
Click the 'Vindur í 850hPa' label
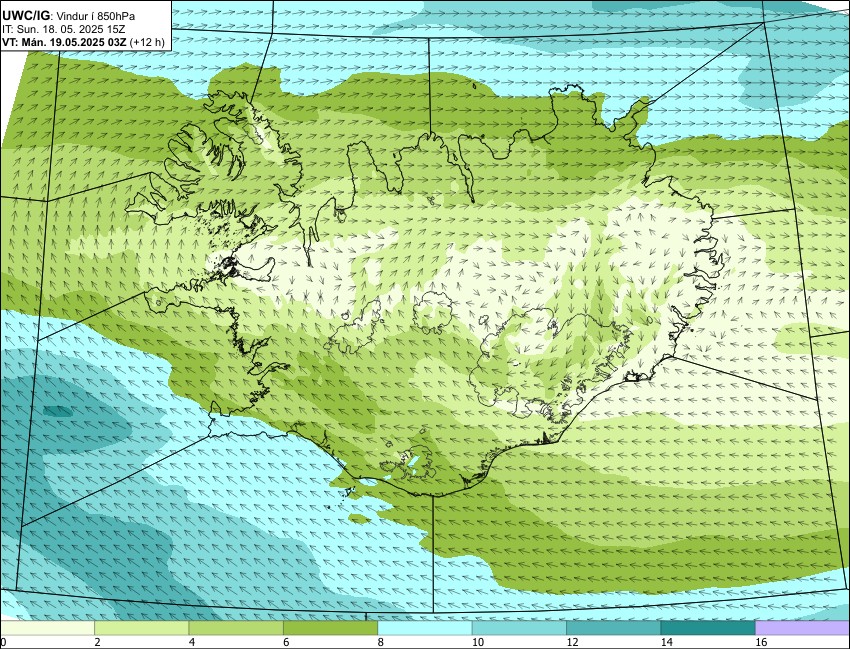[96, 17]
